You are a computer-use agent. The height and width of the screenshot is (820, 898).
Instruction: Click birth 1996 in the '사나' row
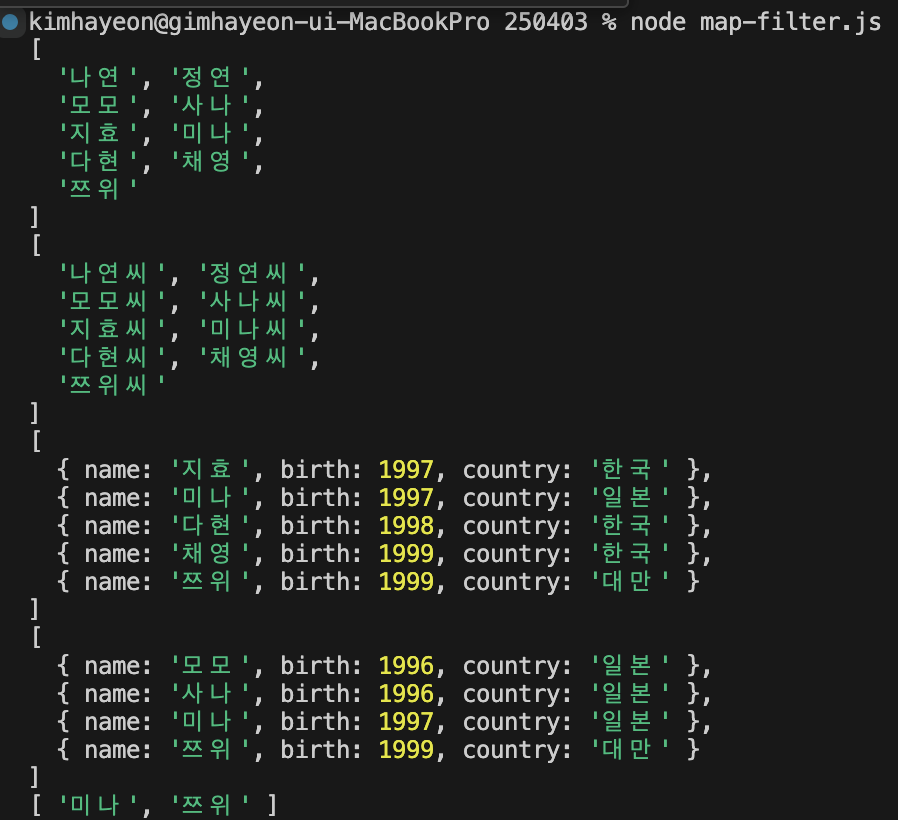pos(406,694)
